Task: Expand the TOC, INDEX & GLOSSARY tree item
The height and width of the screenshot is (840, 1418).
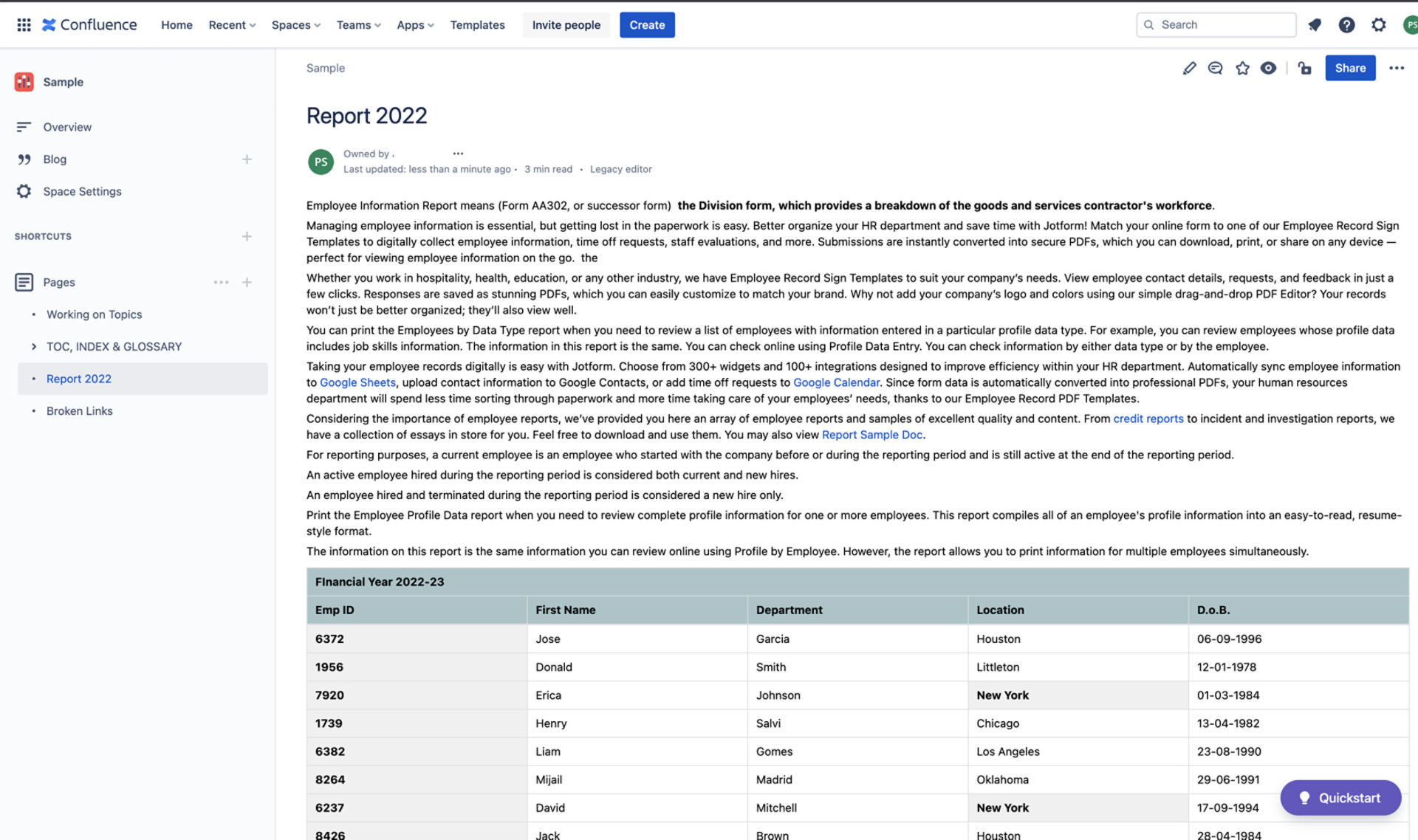Action: coord(34,346)
